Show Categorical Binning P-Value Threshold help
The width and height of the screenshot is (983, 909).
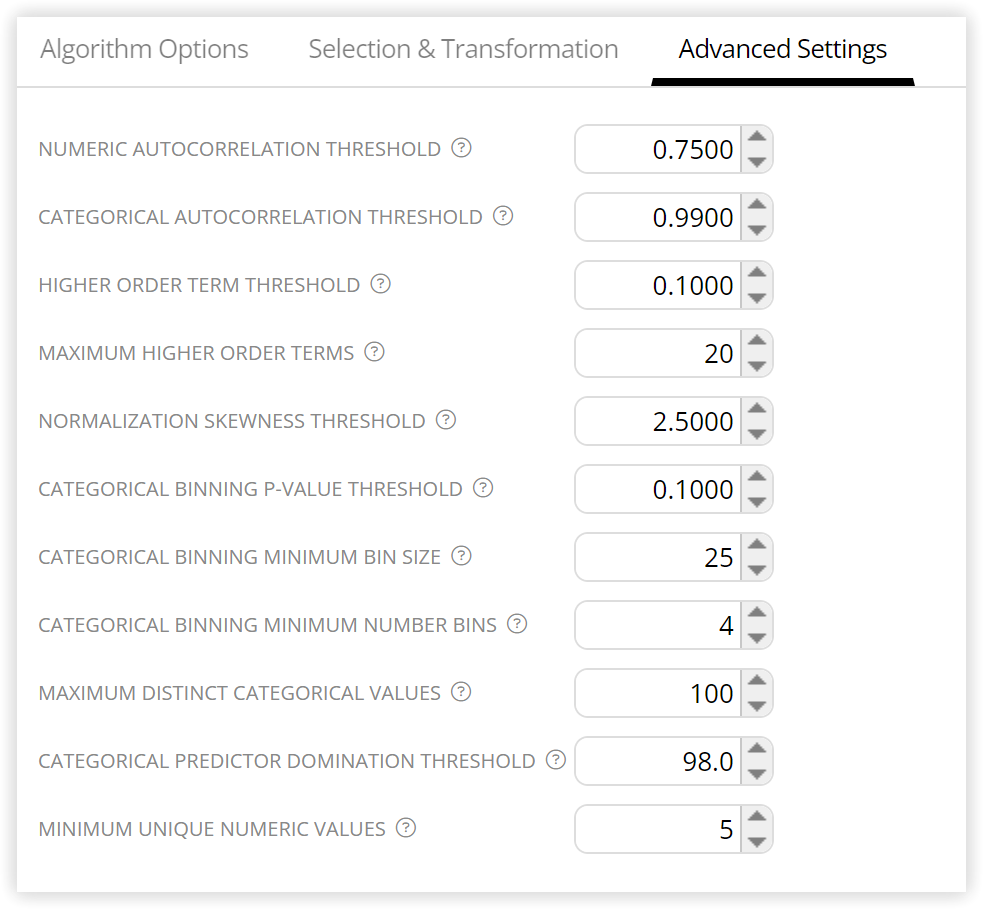tap(483, 488)
